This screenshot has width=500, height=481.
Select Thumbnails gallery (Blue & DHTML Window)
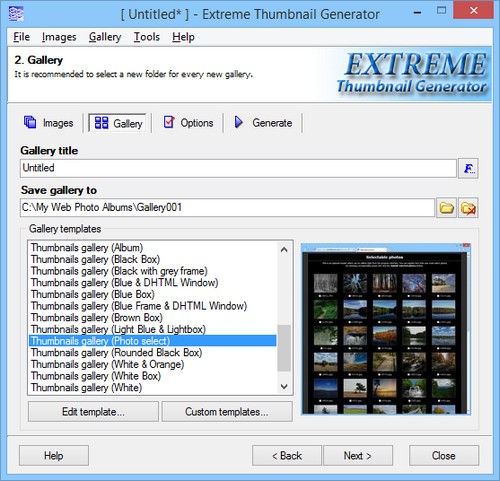[153, 283]
